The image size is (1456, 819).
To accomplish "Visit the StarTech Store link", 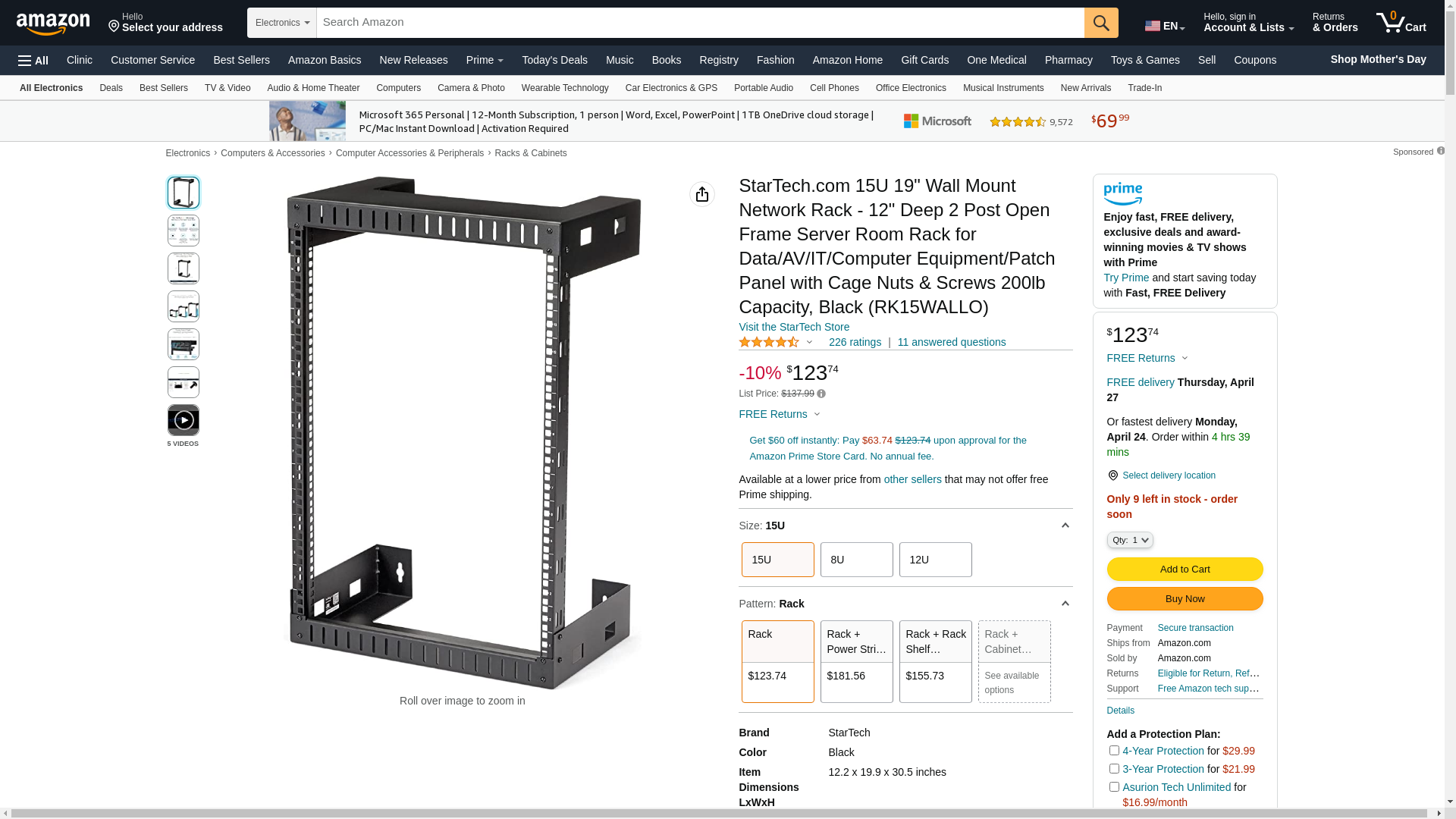I will 794,327.
